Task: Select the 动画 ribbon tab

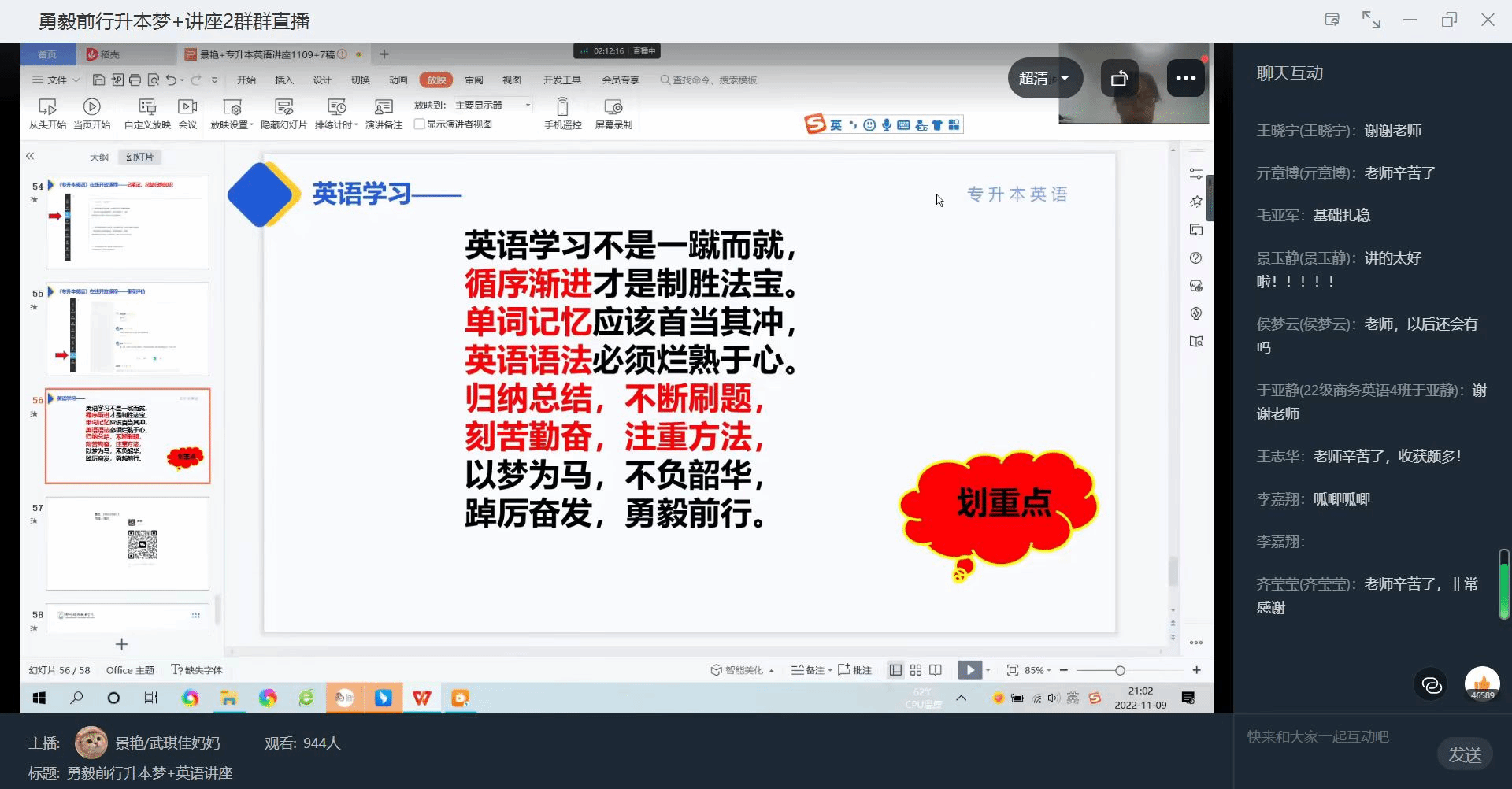Action: pyautogui.click(x=398, y=80)
